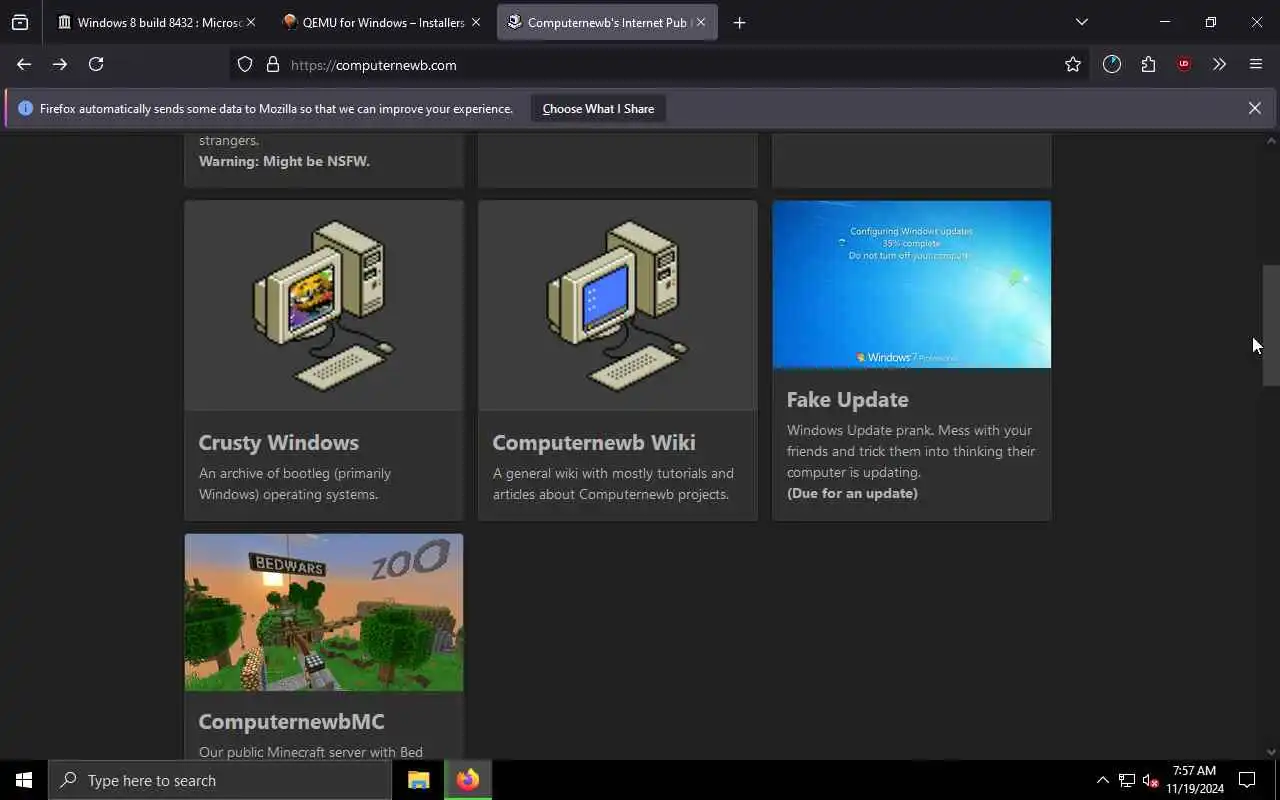
Task: Click 'Windows Update prank' description text
Action: click(911, 451)
